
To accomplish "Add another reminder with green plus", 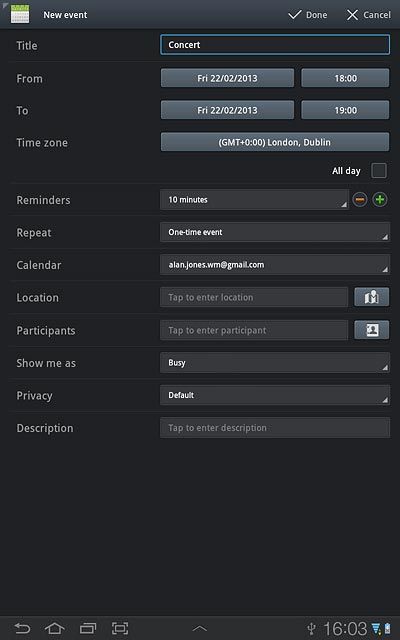I will pos(380,200).
